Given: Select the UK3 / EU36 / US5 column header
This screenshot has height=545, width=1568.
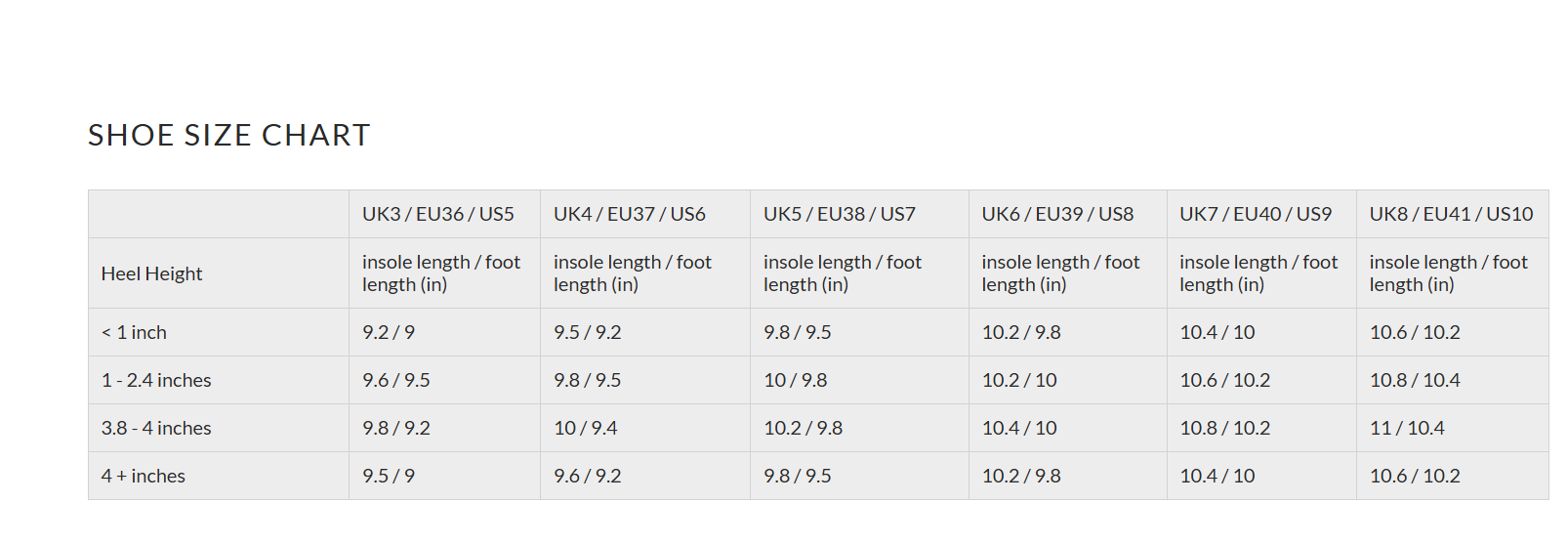Looking at the screenshot, I should point(437,214).
